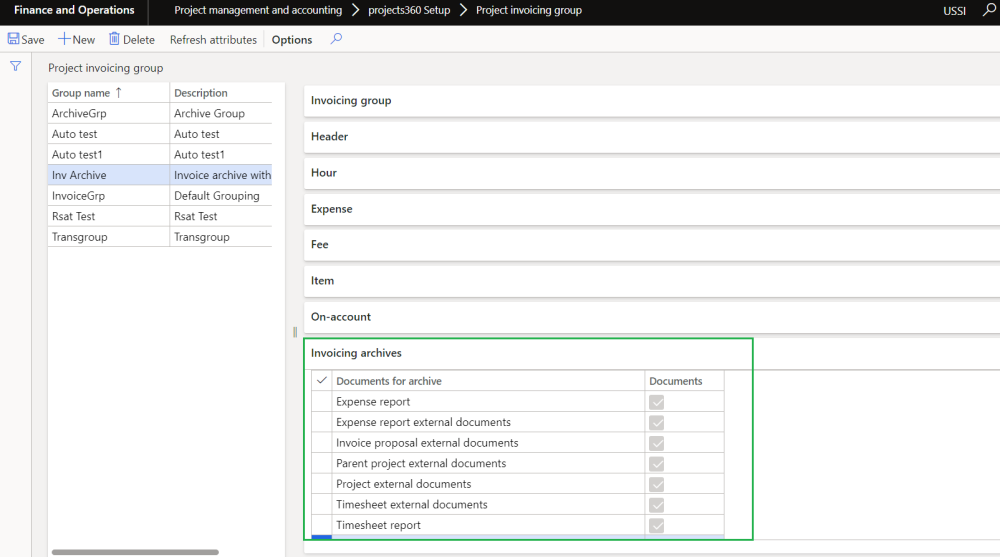
Task: Click the Delete trash icon
Action: click(x=114, y=40)
